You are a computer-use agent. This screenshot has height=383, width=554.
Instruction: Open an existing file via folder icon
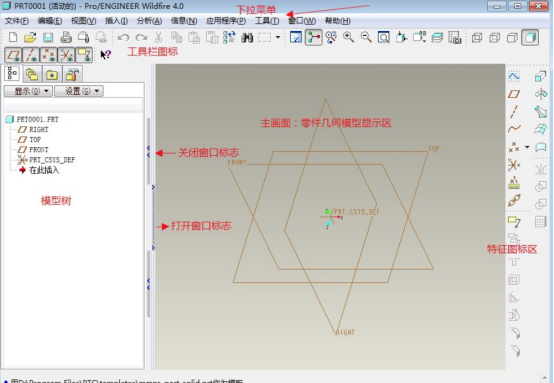pos(30,37)
